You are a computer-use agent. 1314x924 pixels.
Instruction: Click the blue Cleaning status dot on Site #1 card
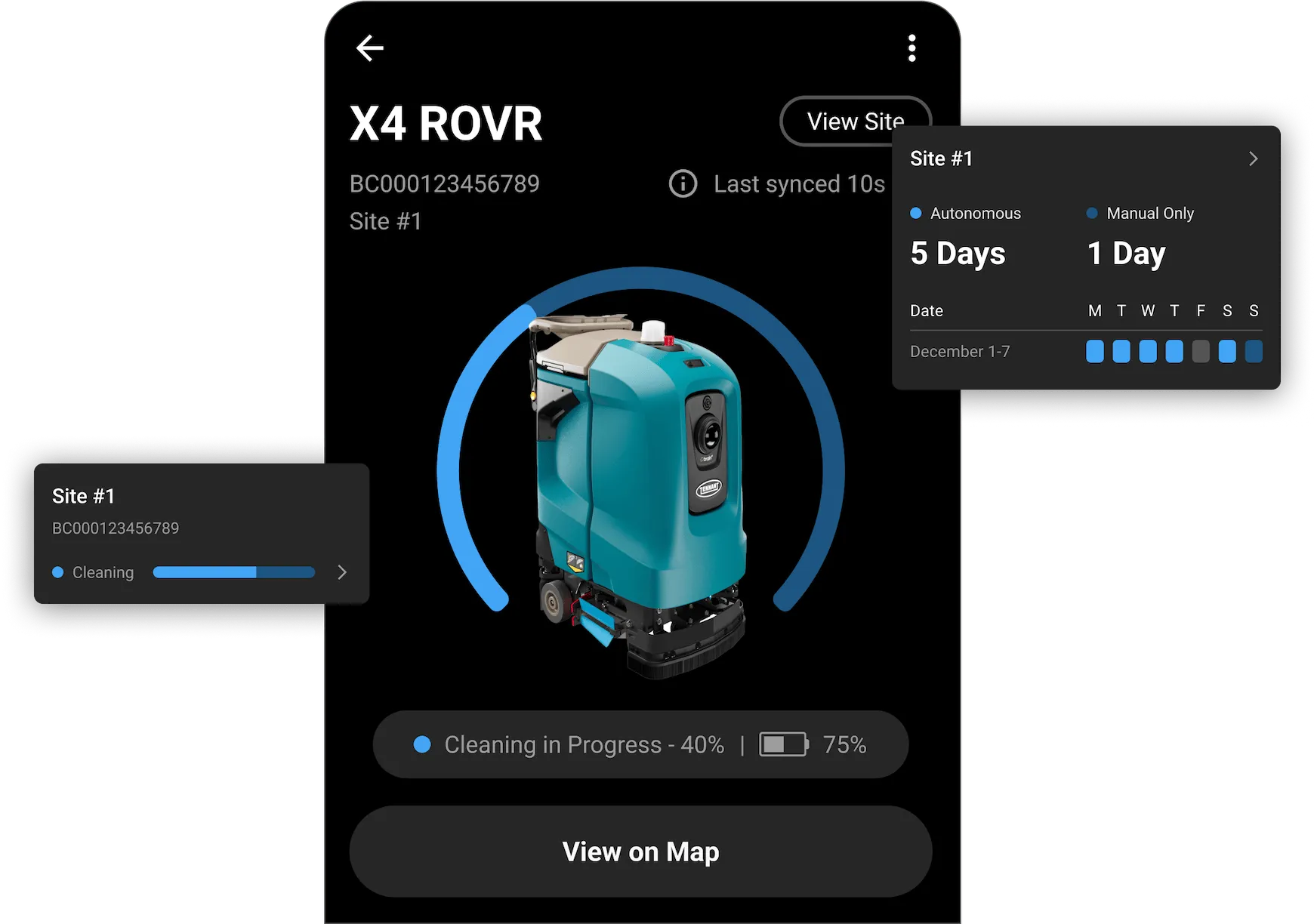[x=57, y=572]
